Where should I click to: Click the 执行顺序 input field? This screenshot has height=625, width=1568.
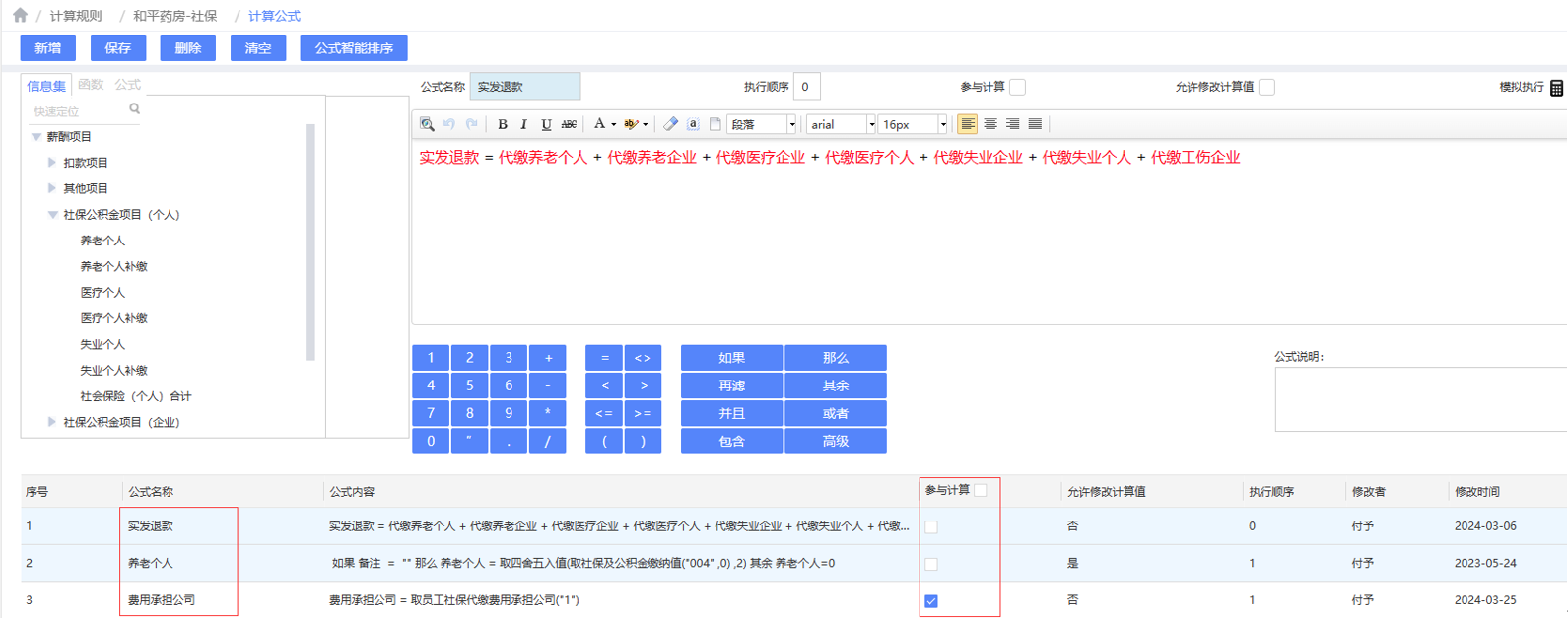coord(806,87)
